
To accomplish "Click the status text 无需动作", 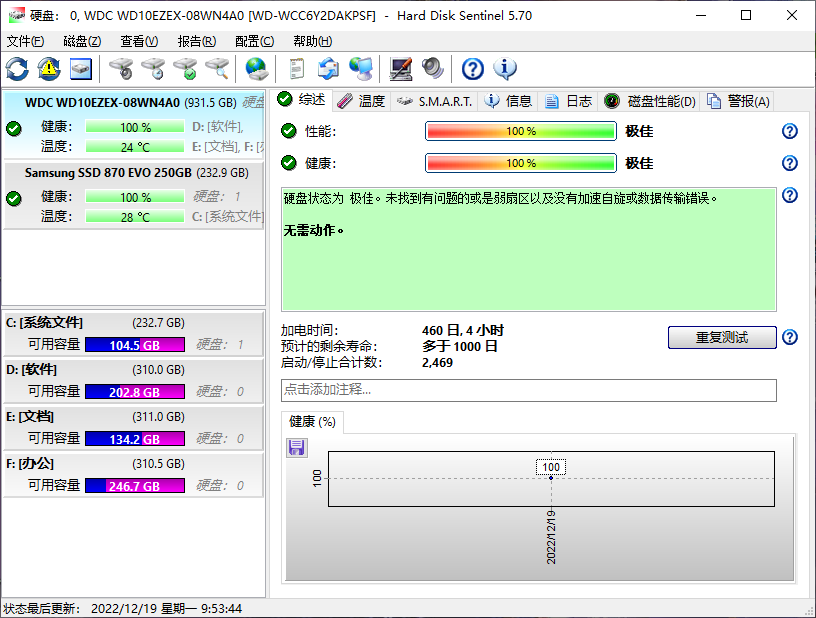I will [313, 230].
